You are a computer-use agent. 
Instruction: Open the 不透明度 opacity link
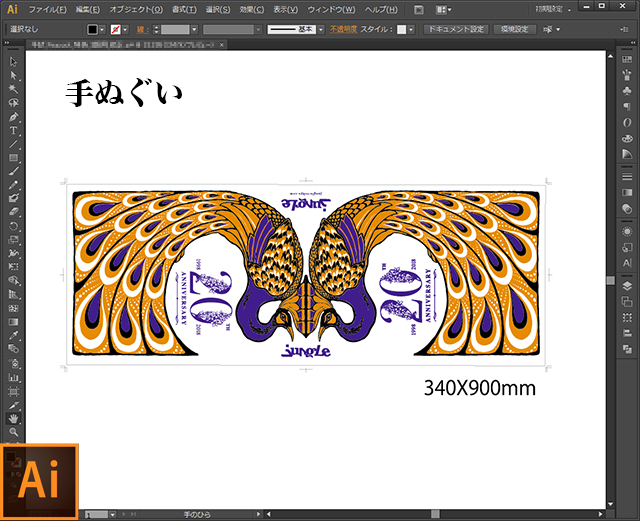pos(343,29)
